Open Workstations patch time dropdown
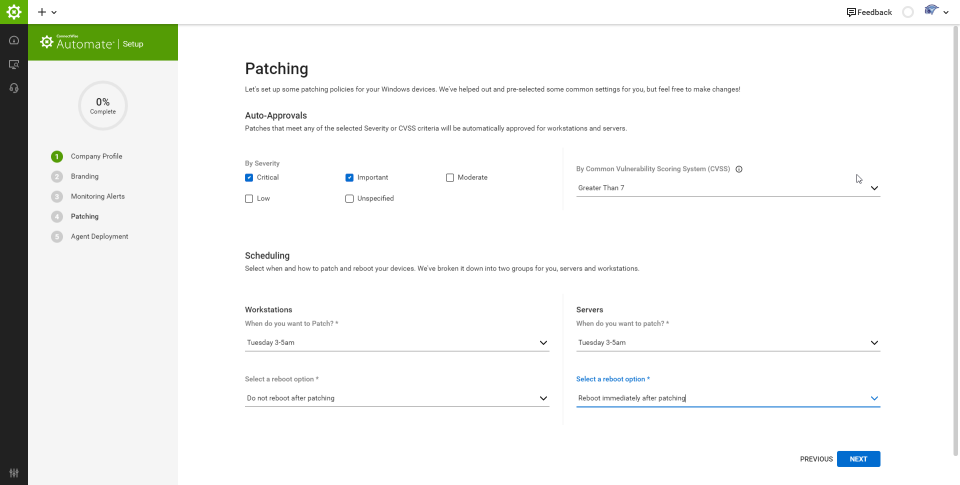This screenshot has height=485, width=960. tap(397, 342)
